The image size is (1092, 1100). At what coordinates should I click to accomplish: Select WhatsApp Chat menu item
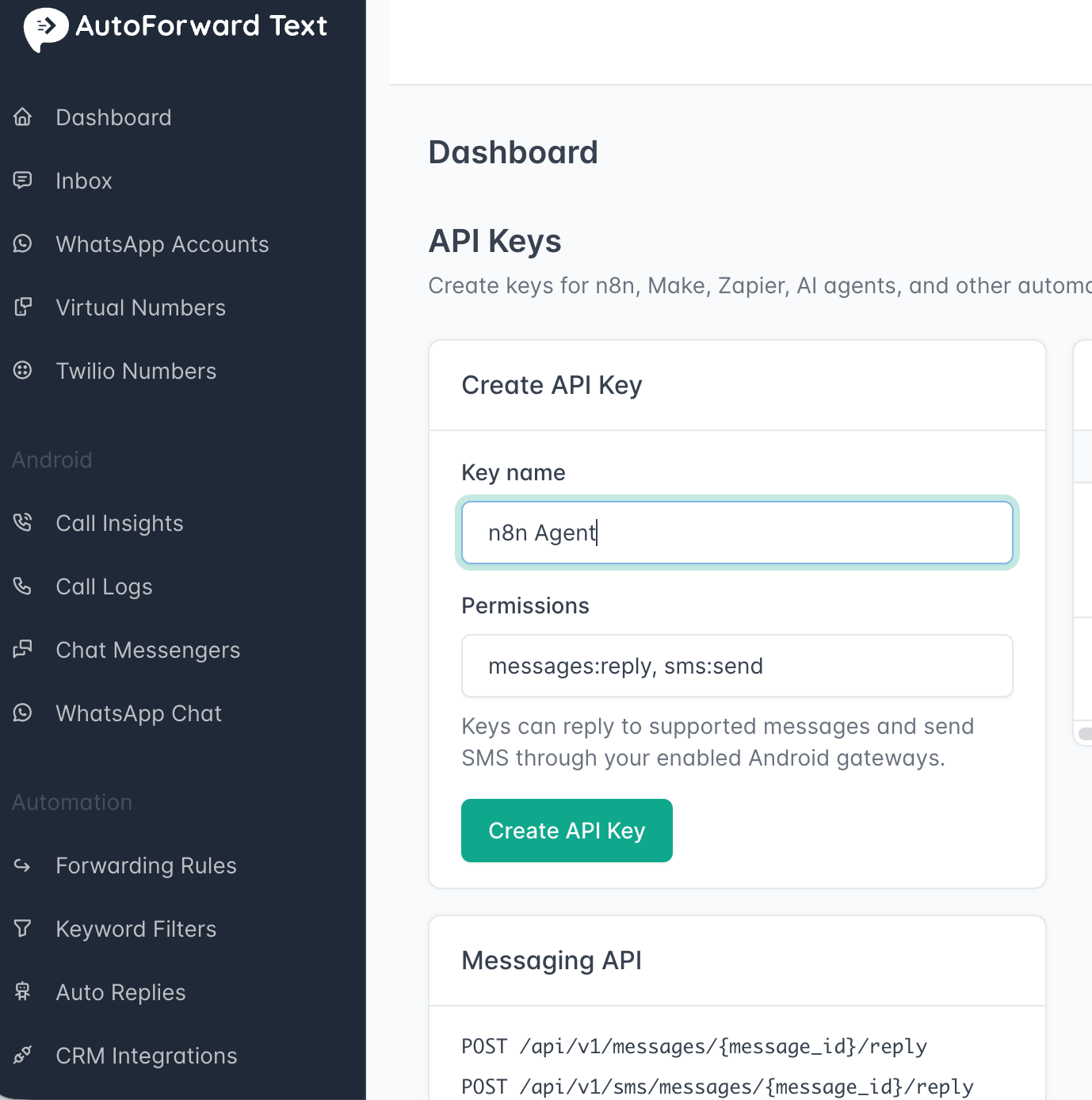[139, 713]
